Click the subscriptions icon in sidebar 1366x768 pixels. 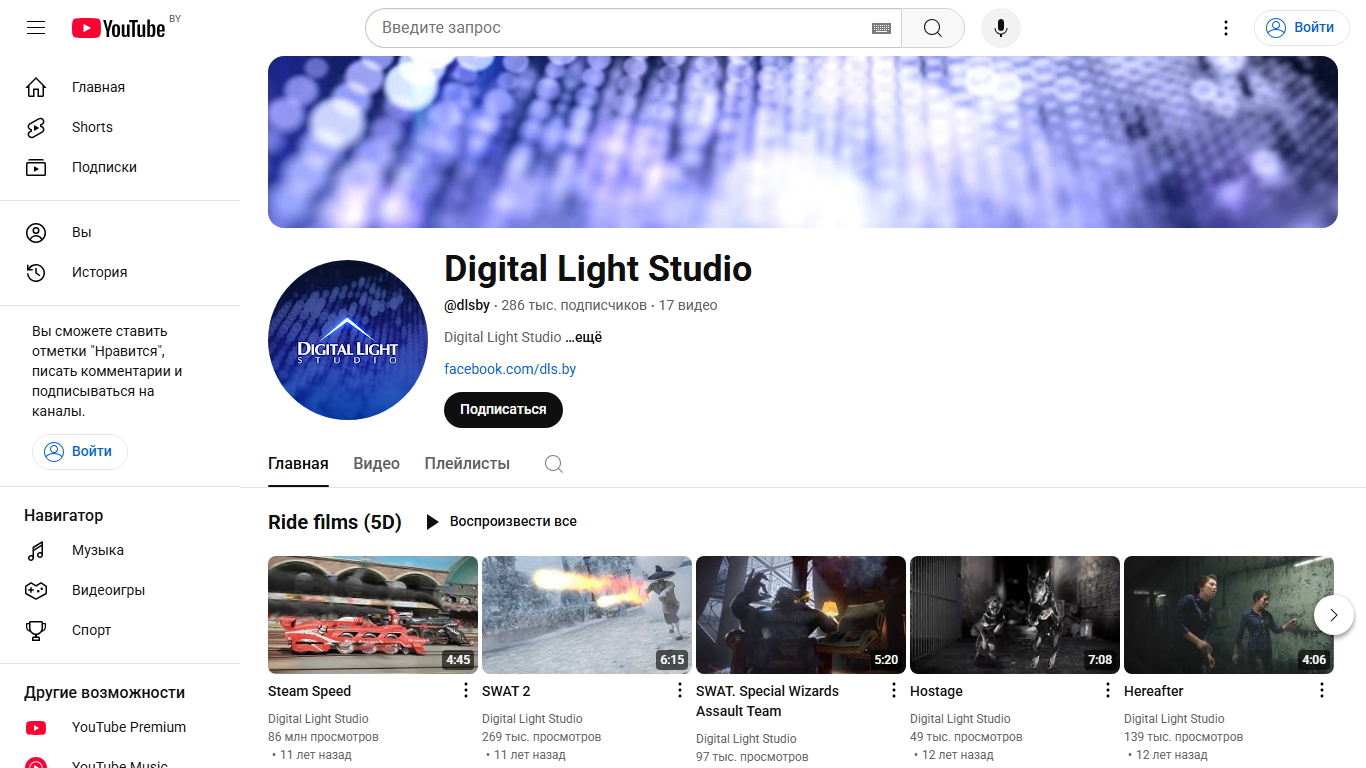pyautogui.click(x=36, y=167)
